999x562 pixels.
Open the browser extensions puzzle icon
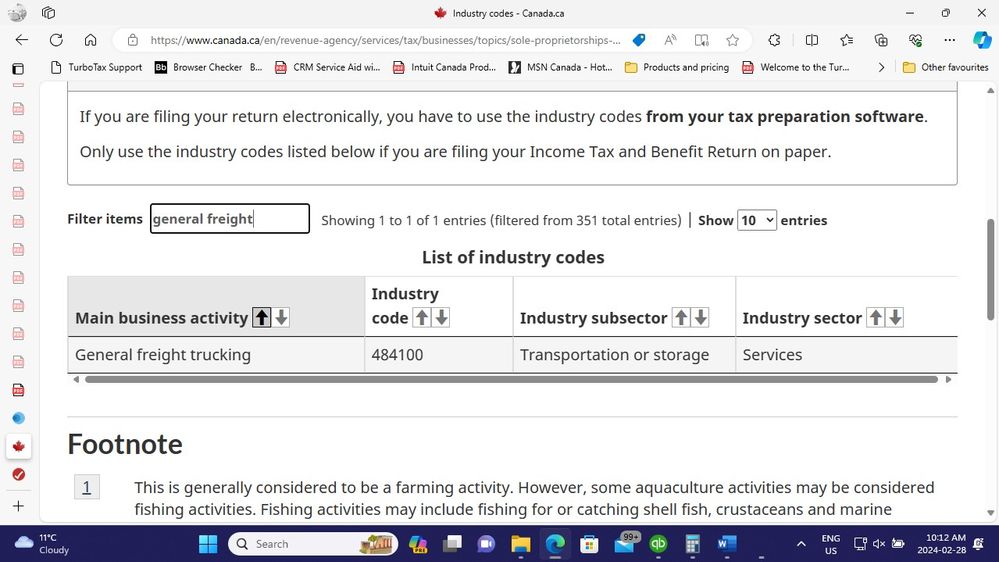[774, 40]
